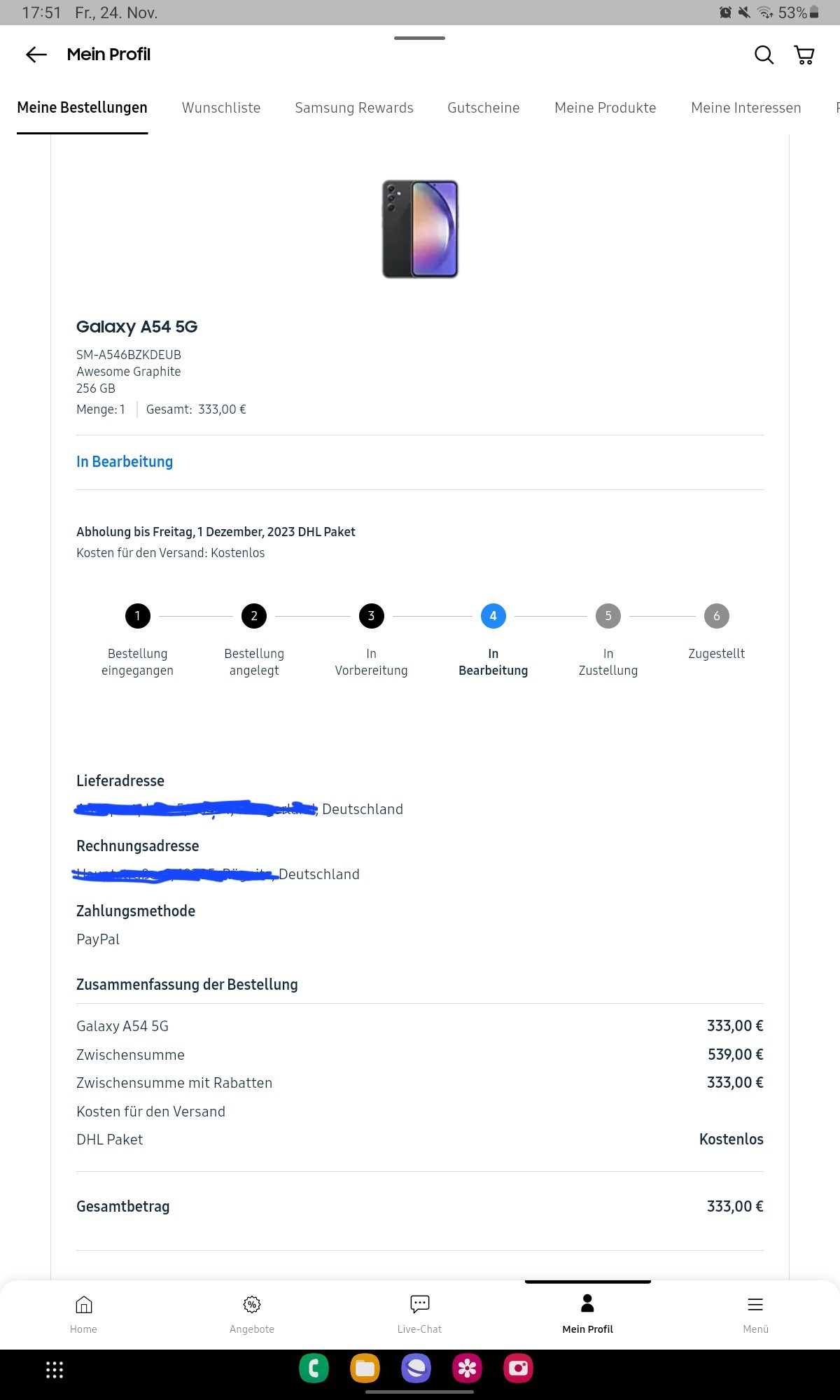Image resolution: width=840 pixels, height=1400 pixels.
Task: Start a Live-Chat session
Action: [419, 1312]
